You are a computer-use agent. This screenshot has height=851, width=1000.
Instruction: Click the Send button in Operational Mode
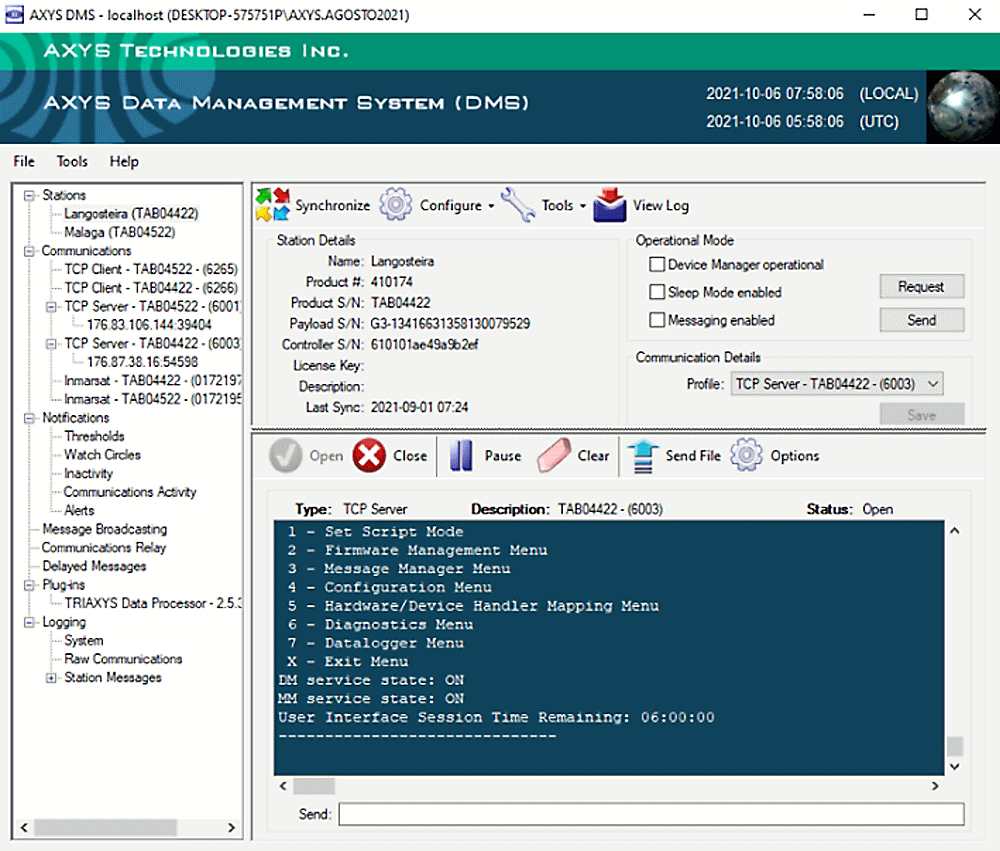pos(921,320)
